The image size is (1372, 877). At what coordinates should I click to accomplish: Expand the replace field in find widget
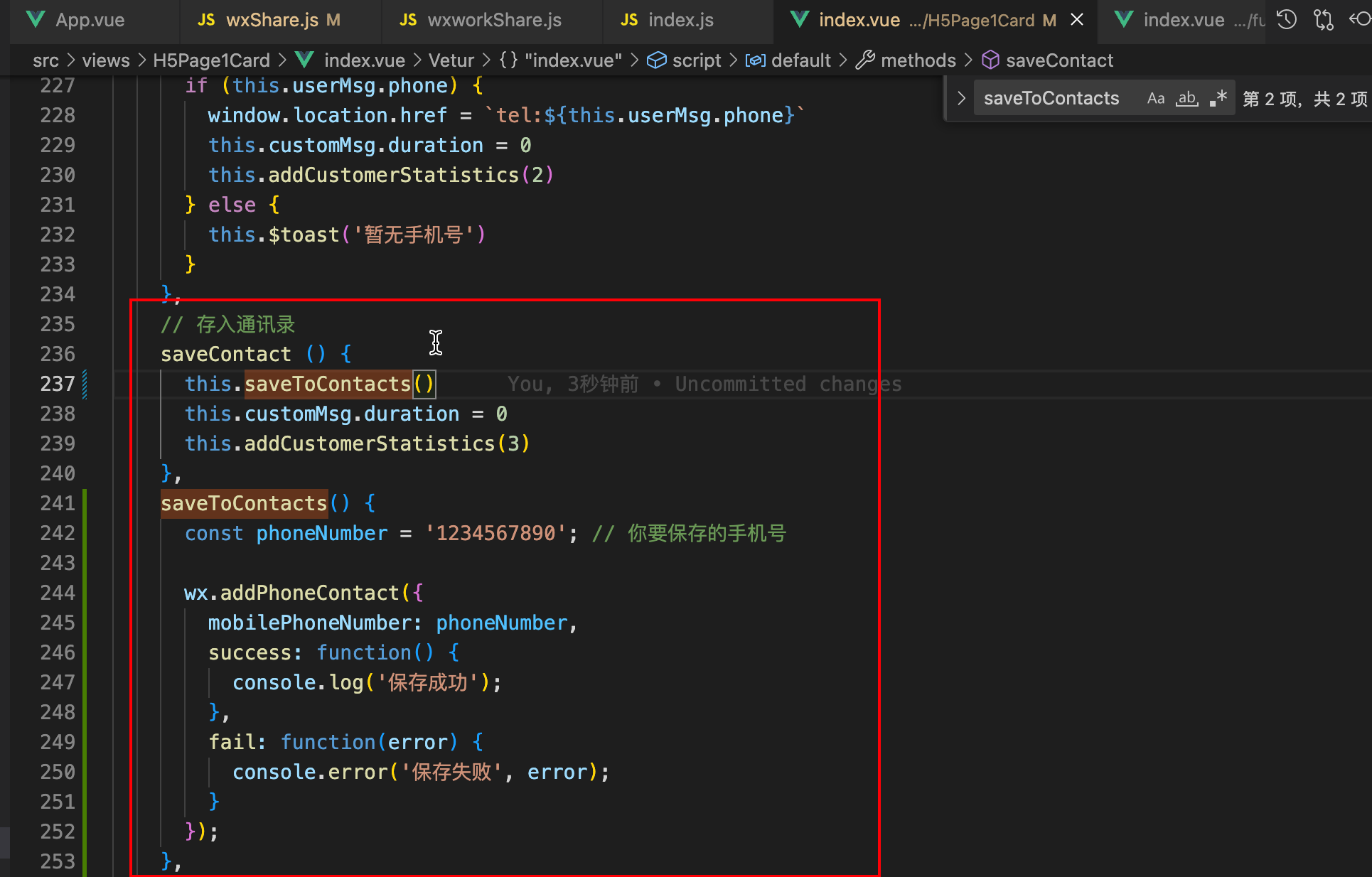point(961,99)
